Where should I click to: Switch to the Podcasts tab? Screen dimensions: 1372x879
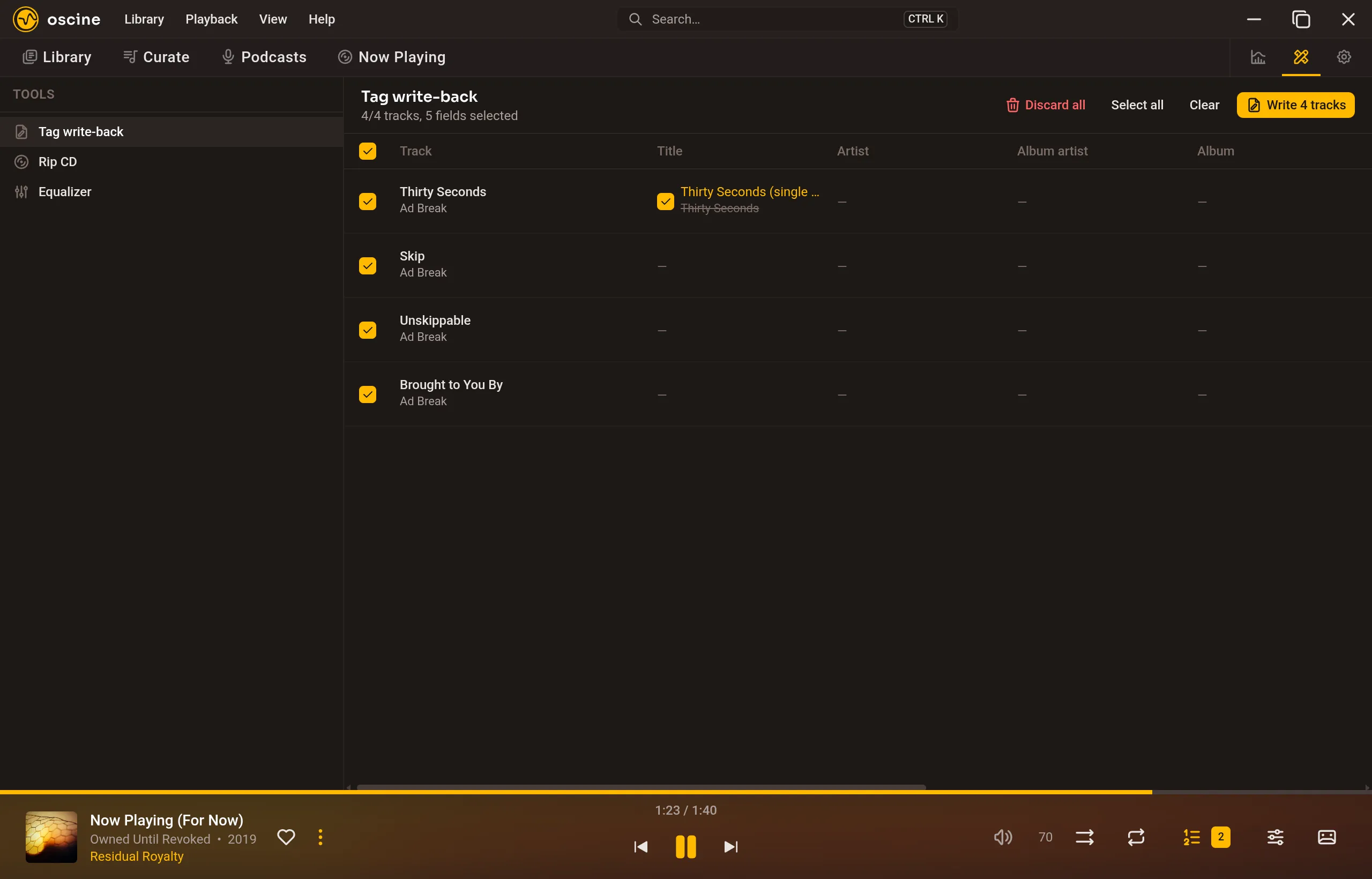pyautogui.click(x=264, y=57)
